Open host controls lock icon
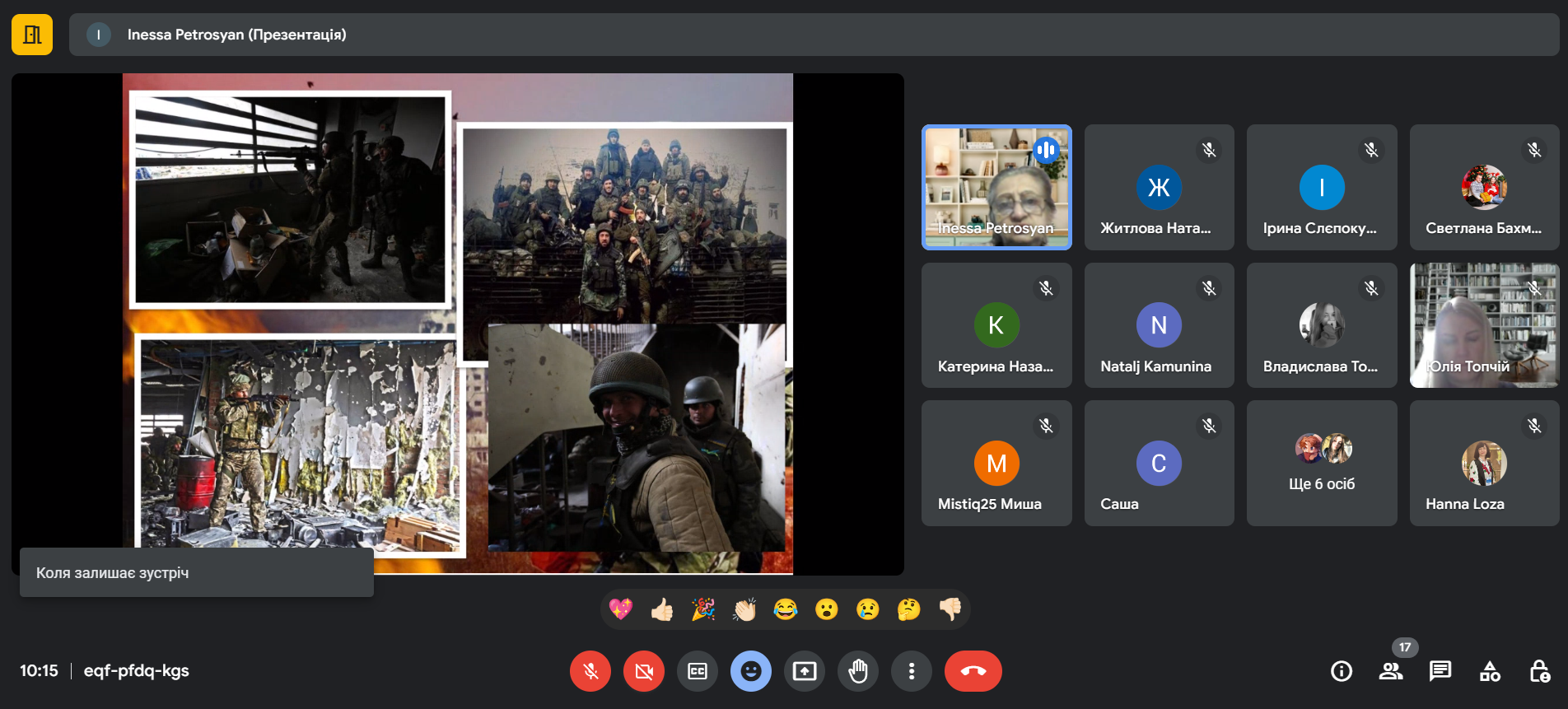The height and width of the screenshot is (709, 1568). (x=1539, y=671)
